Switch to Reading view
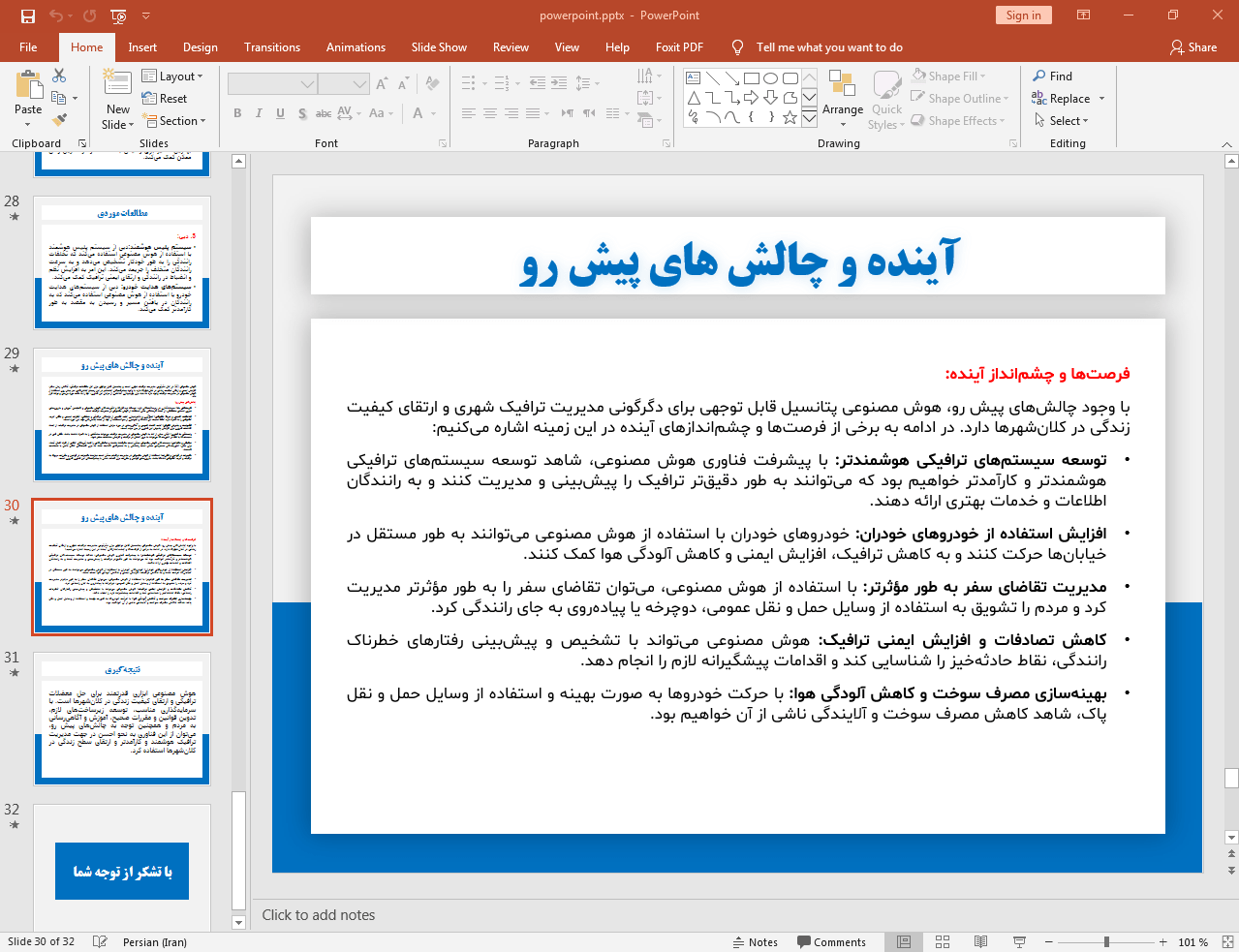Viewport: 1239px width, 952px height. click(980, 941)
